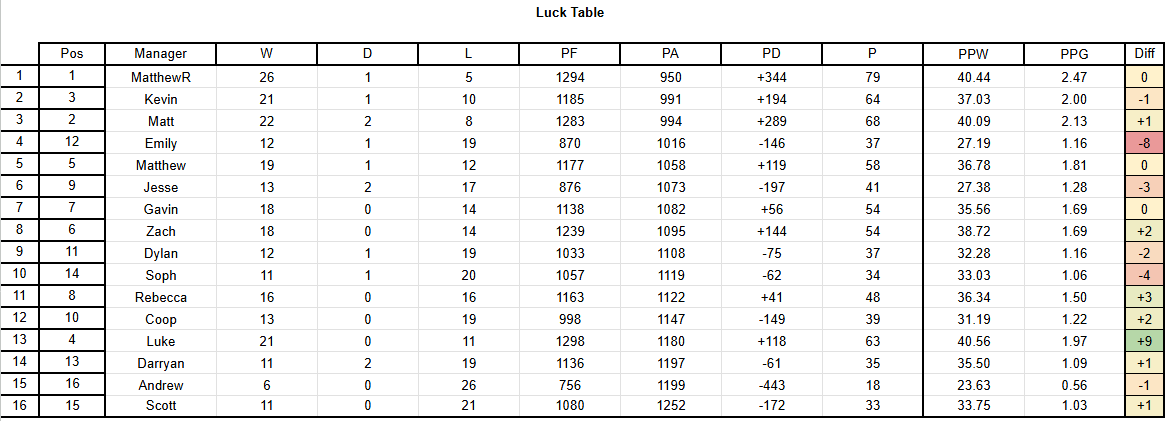Screen dimensions: 1168x421
Task: Select the Pos column header
Action: click(x=72, y=54)
